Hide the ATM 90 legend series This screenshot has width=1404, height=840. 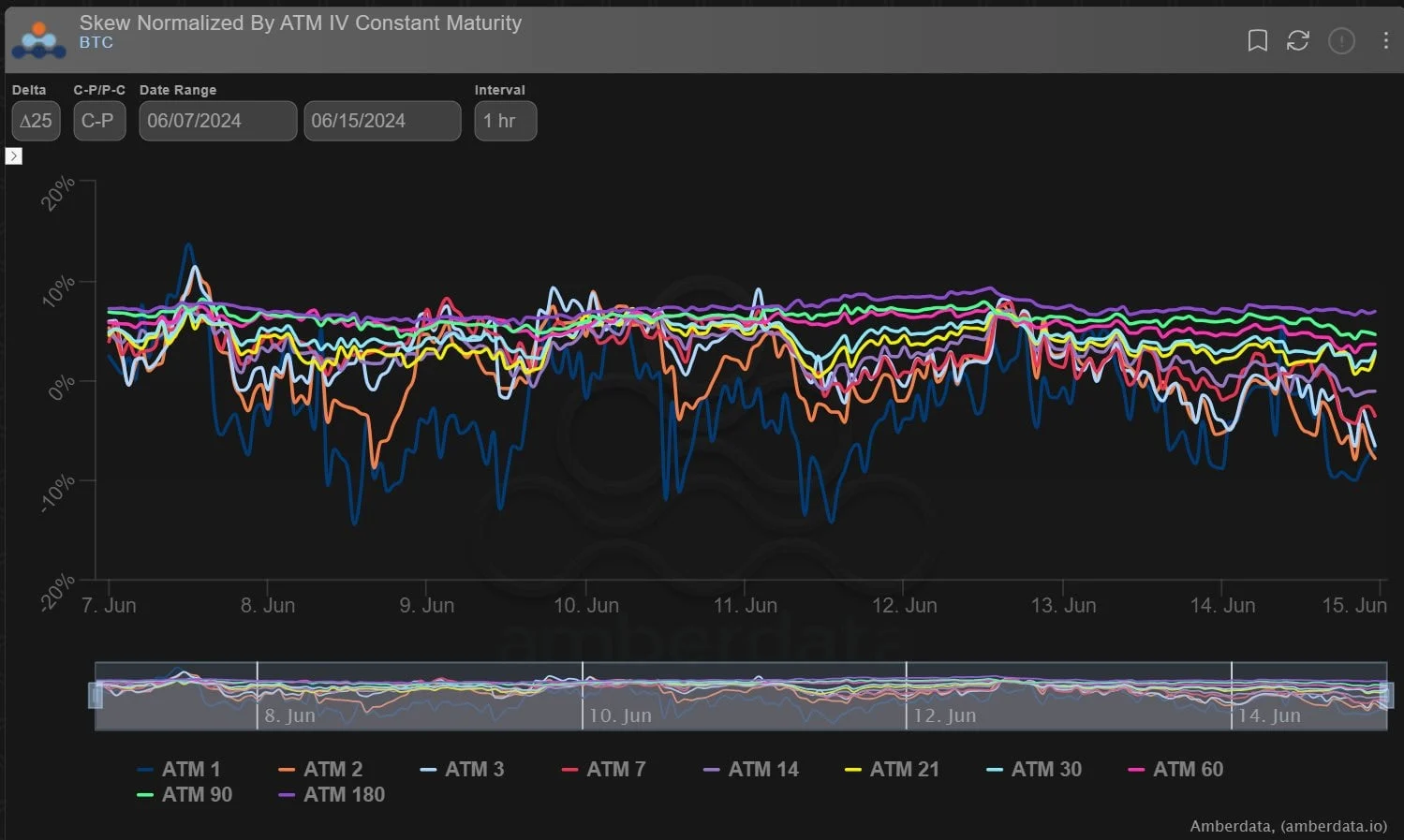pyautogui.click(x=185, y=795)
